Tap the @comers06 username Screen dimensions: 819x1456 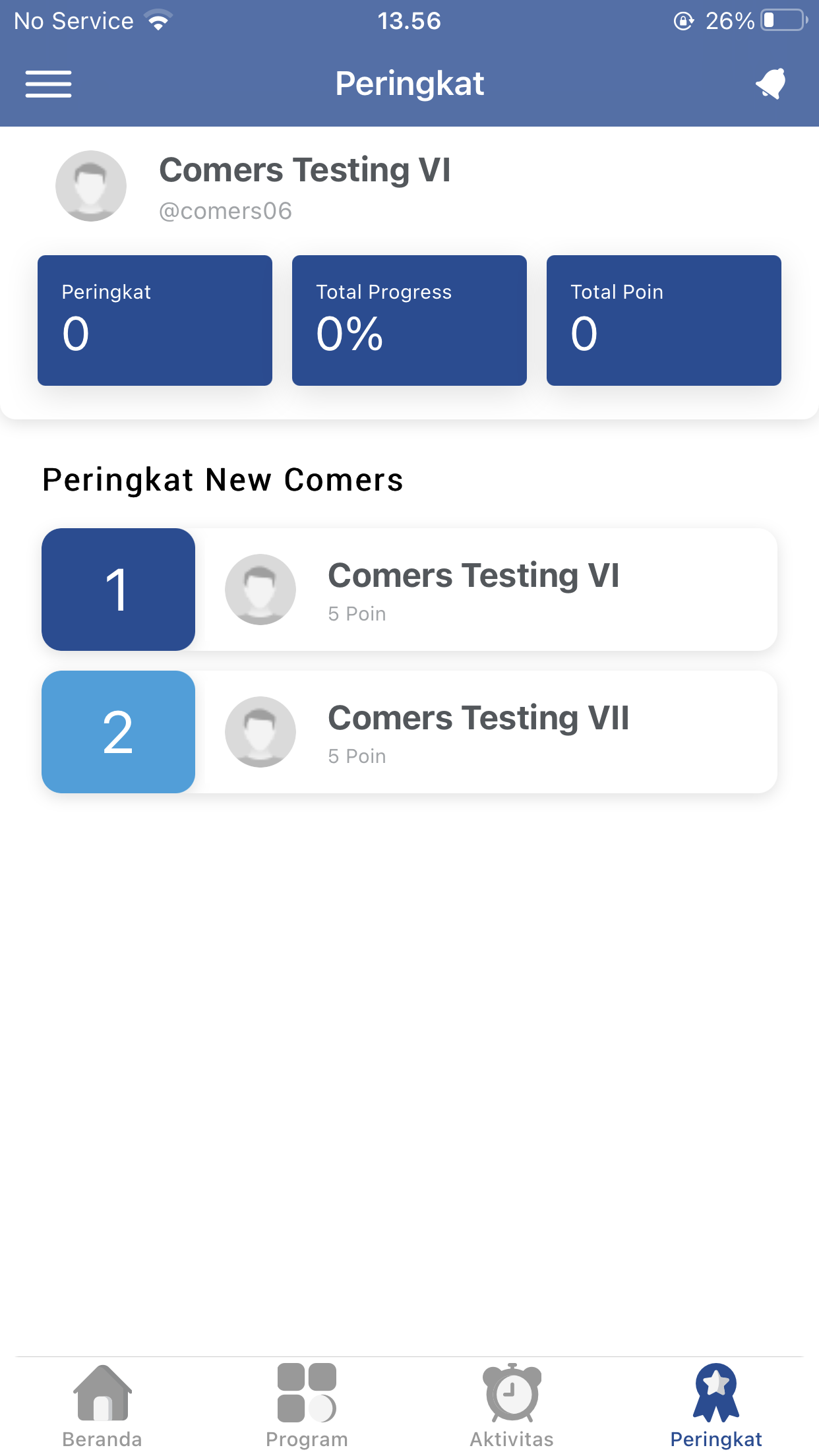click(x=226, y=212)
